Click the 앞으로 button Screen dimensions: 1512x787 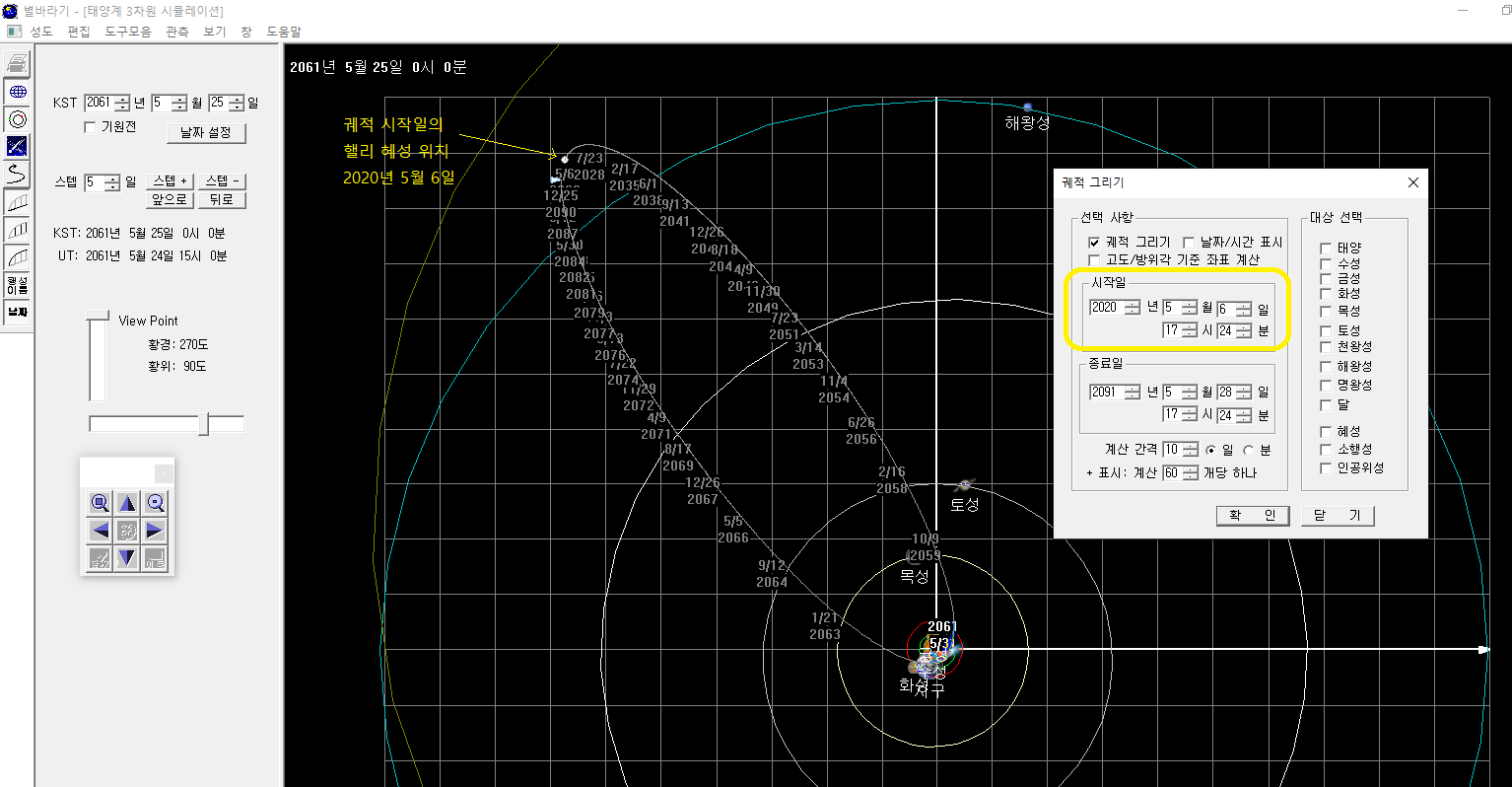coord(171,199)
